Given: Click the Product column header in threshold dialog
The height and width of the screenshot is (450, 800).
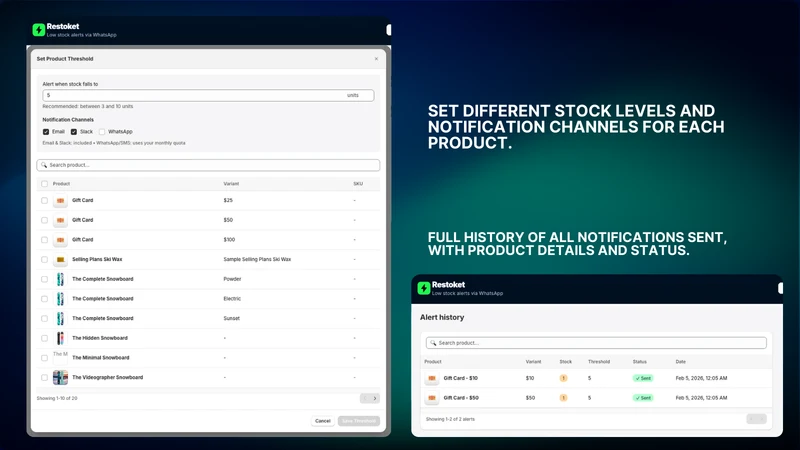Looking at the screenshot, I should pos(61,184).
